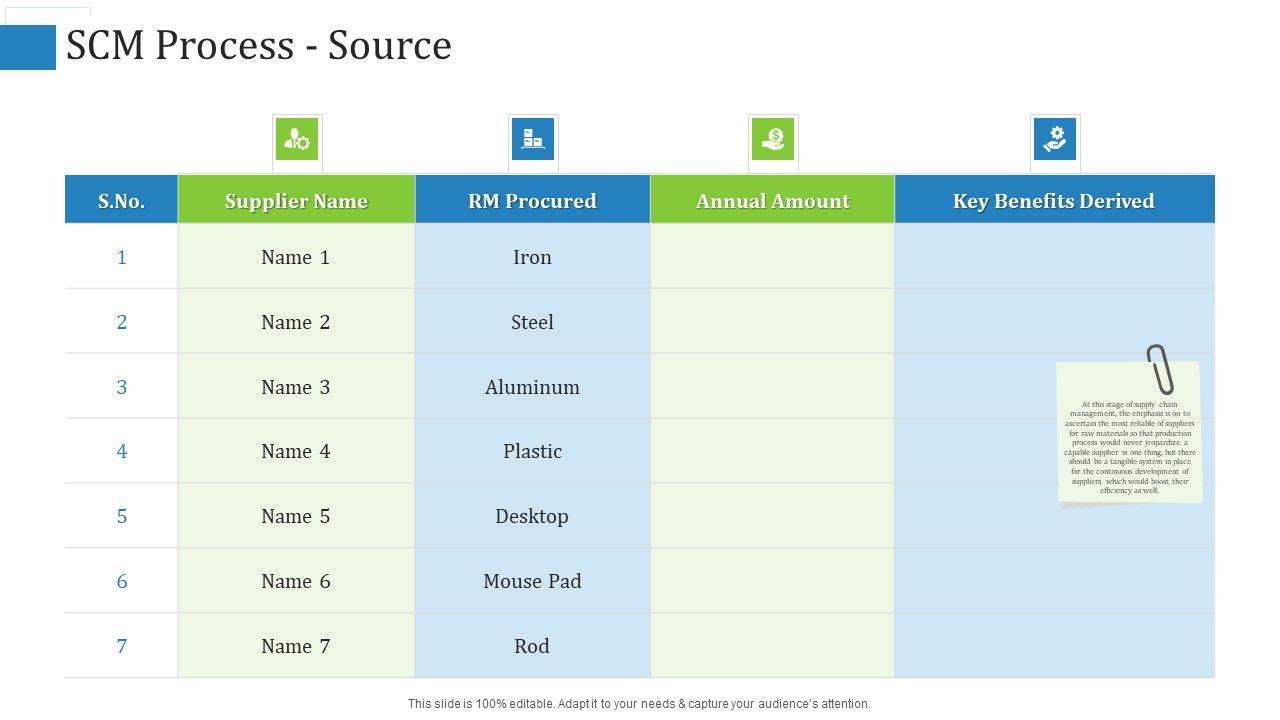Click the paperclip on the sticky note
This screenshot has height=720, width=1280.
pyautogui.click(x=1160, y=369)
